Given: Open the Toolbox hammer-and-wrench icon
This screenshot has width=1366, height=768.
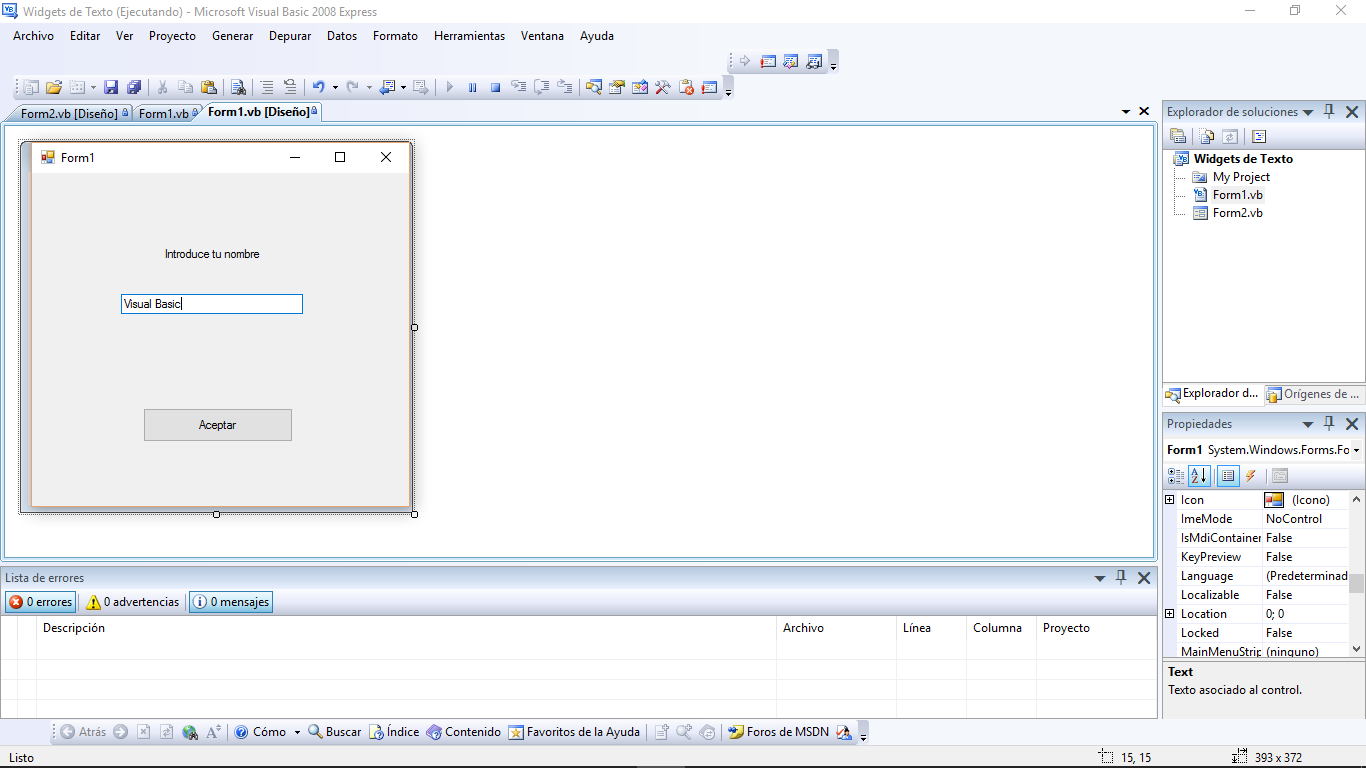Looking at the screenshot, I should 663,87.
